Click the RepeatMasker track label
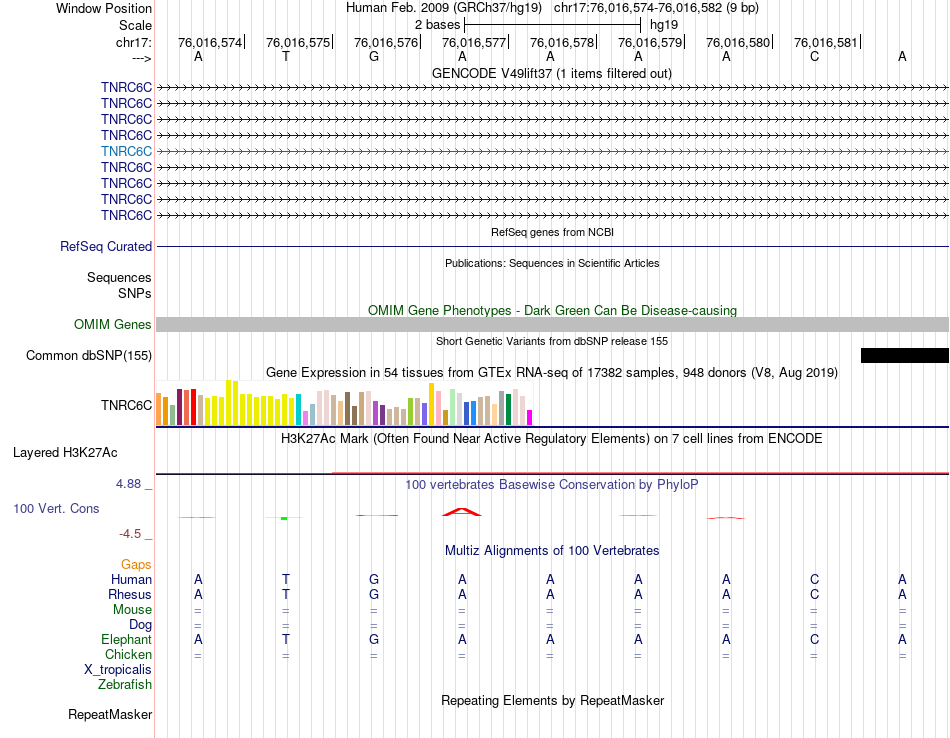 pyautogui.click(x=110, y=714)
